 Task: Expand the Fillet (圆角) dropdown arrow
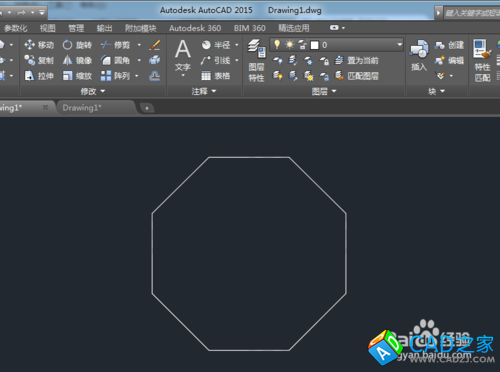tap(139, 60)
